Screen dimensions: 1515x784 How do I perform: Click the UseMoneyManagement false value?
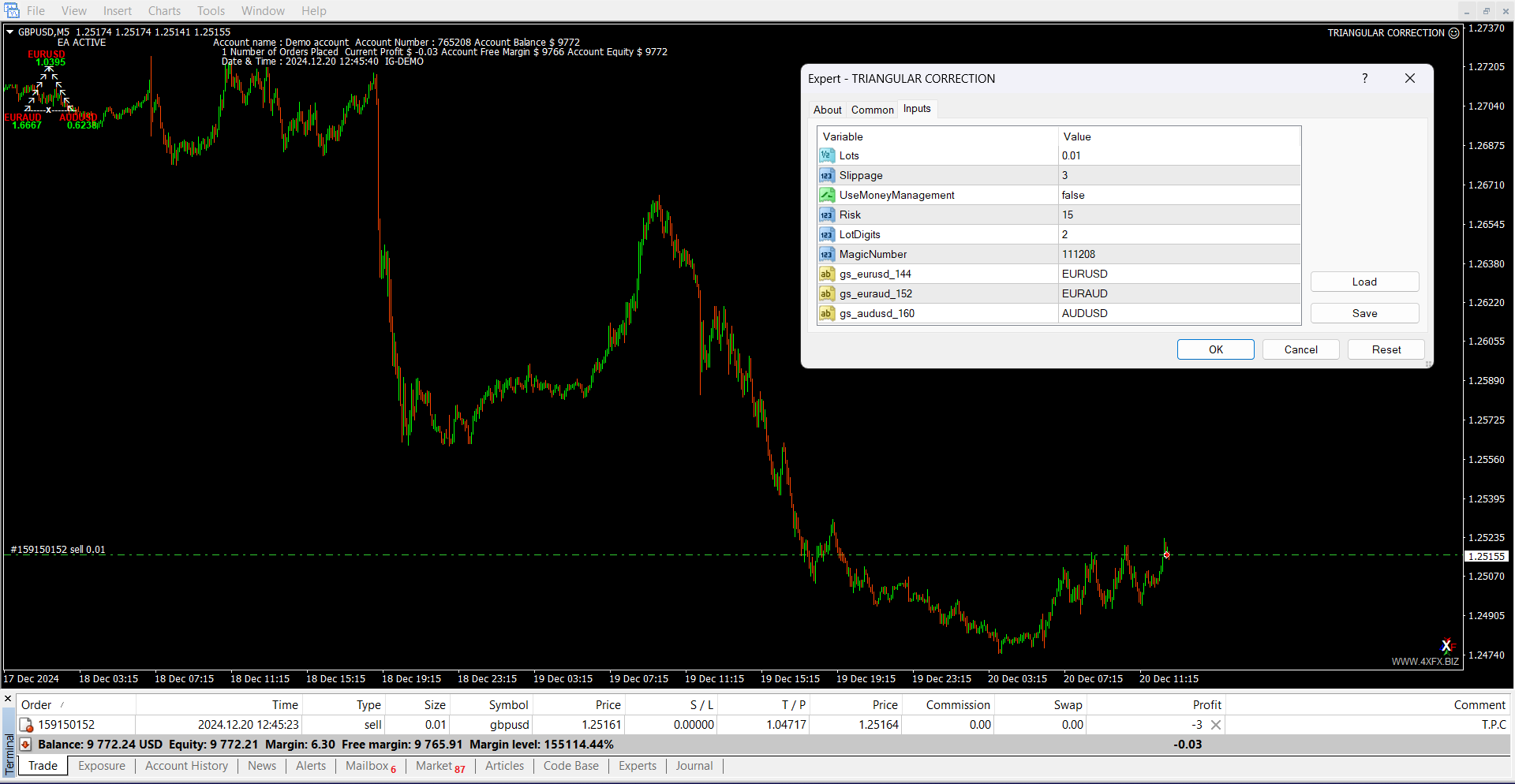click(1073, 195)
